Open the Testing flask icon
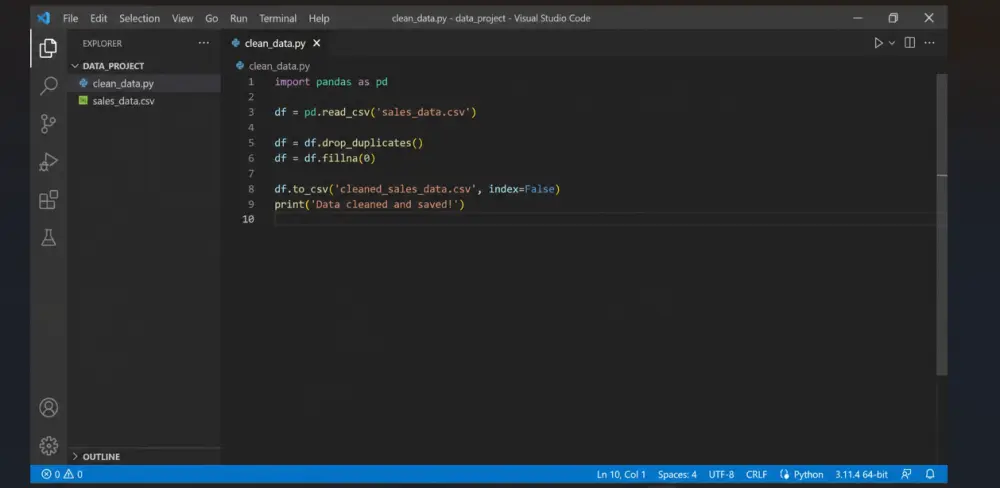The height and width of the screenshot is (488, 1000). pos(48,238)
